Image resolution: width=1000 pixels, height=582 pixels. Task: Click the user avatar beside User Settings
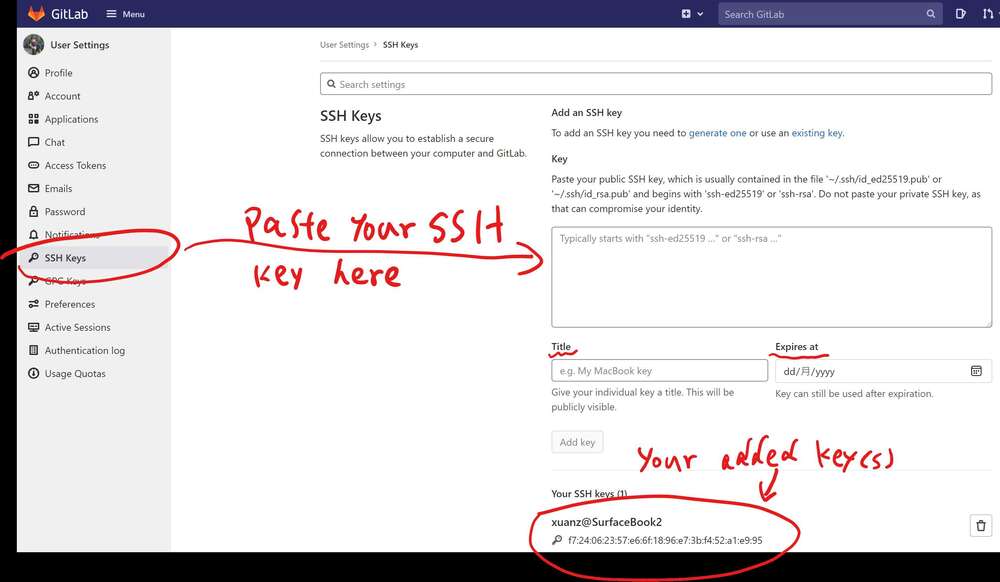[33, 45]
